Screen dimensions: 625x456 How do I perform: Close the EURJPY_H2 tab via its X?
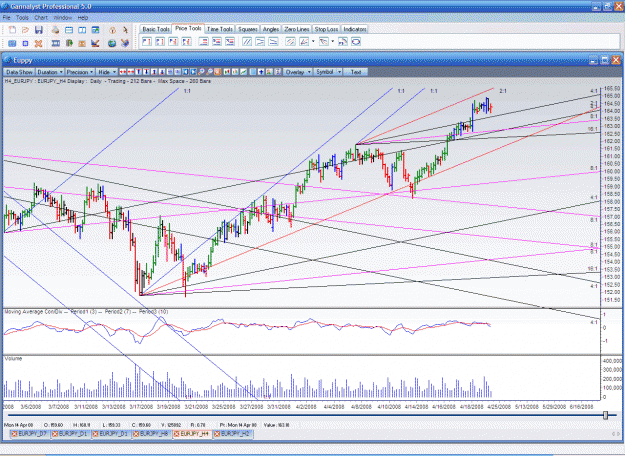pos(217,434)
